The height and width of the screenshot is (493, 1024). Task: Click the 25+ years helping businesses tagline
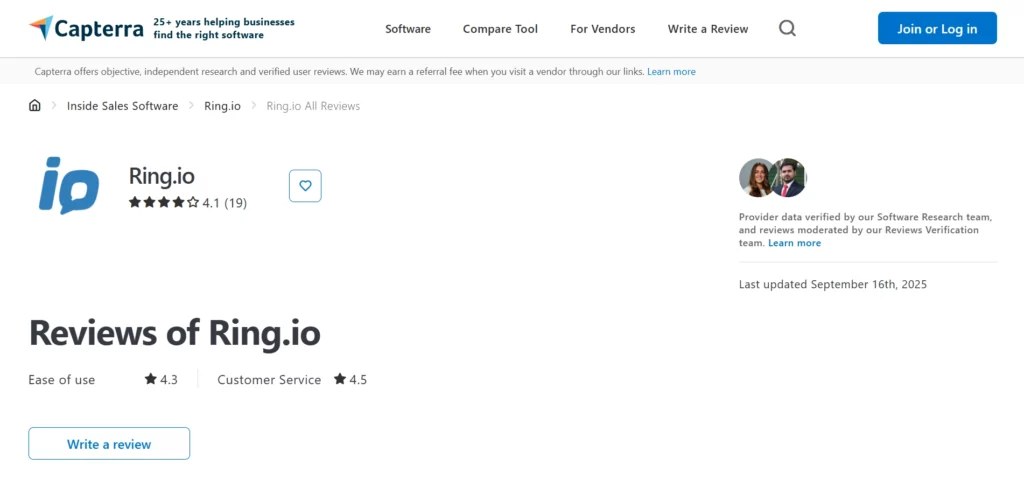224,28
